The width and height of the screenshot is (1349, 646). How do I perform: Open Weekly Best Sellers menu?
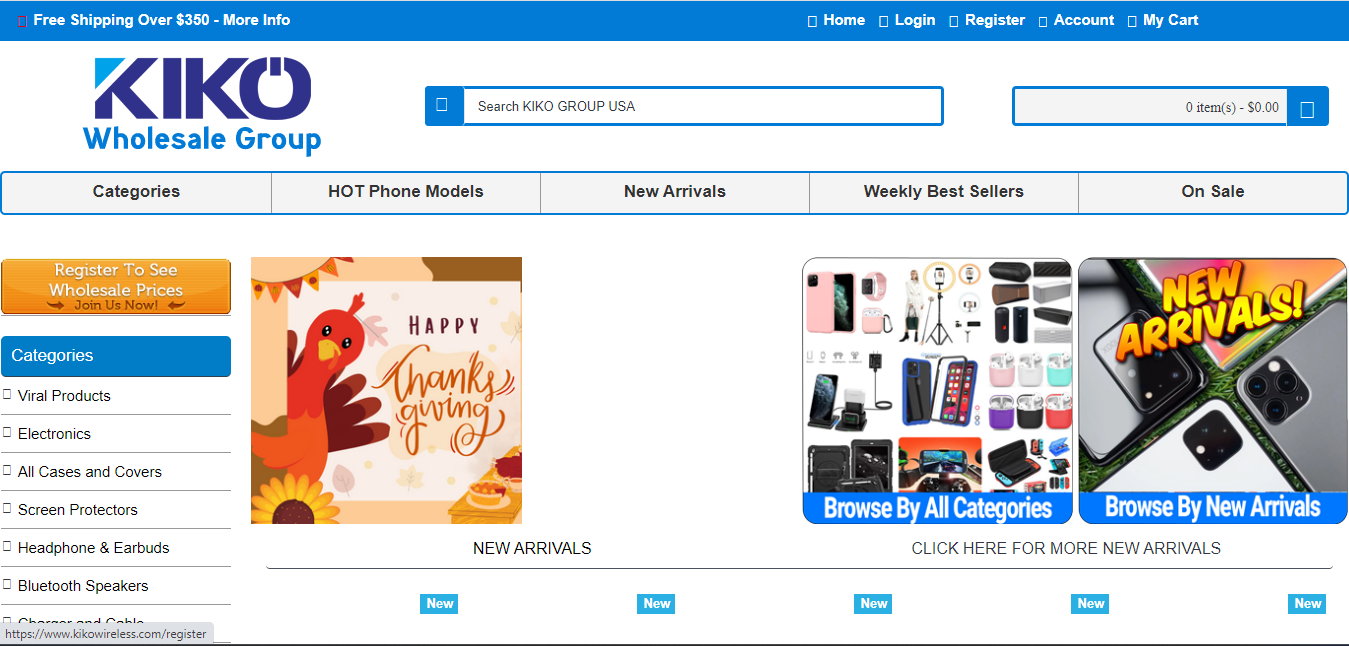pyautogui.click(x=944, y=192)
